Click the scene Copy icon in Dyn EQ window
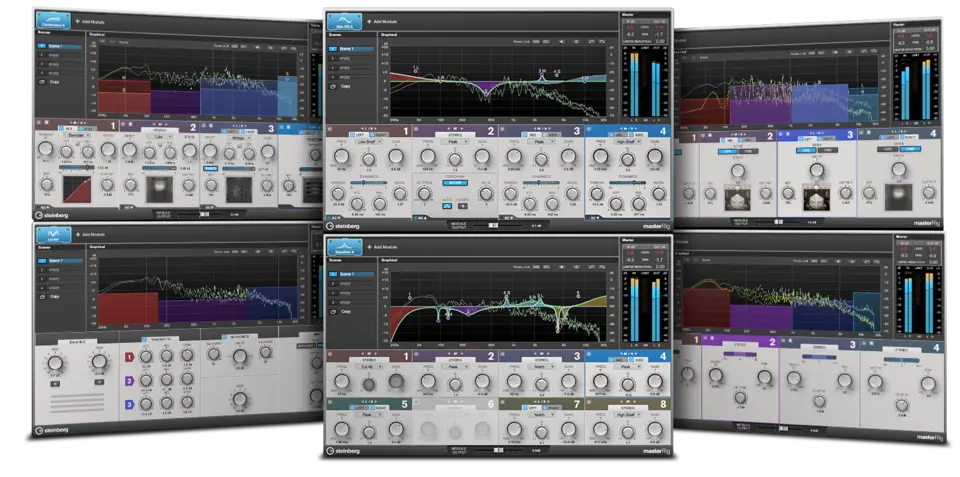Viewport: 960px width, 477px height. click(x=333, y=86)
